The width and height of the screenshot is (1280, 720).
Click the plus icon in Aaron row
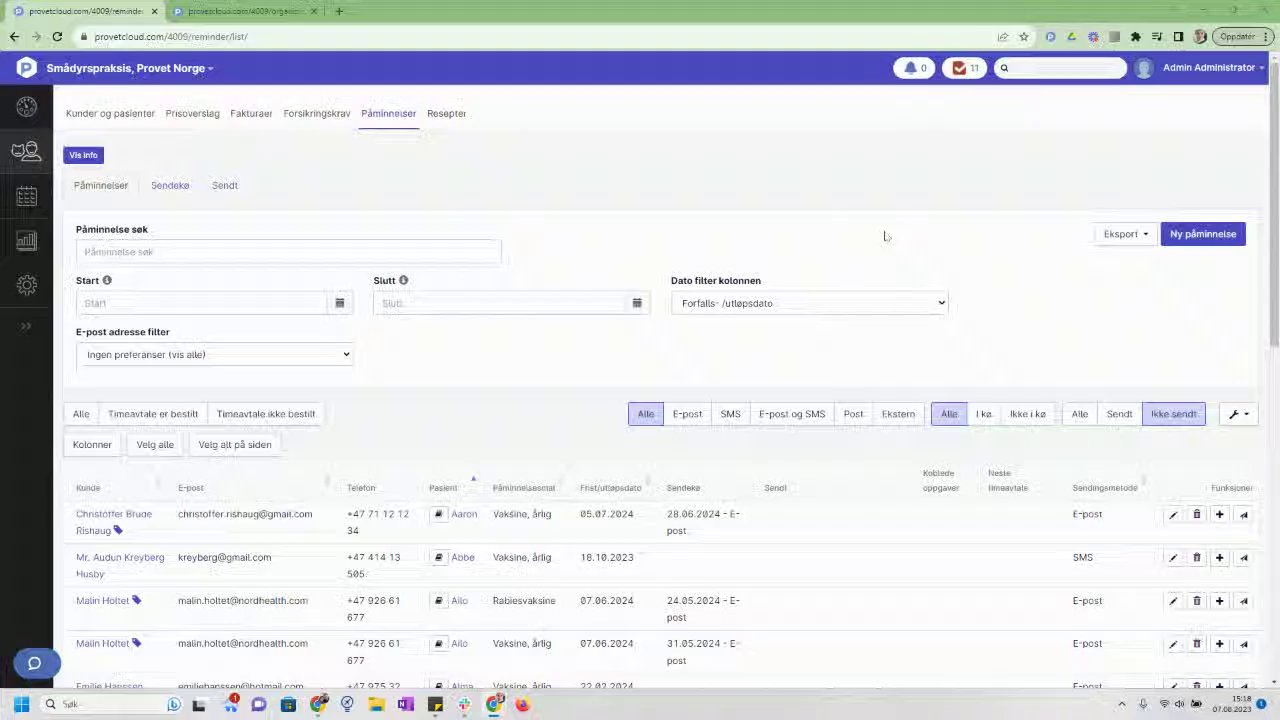pyautogui.click(x=1219, y=515)
